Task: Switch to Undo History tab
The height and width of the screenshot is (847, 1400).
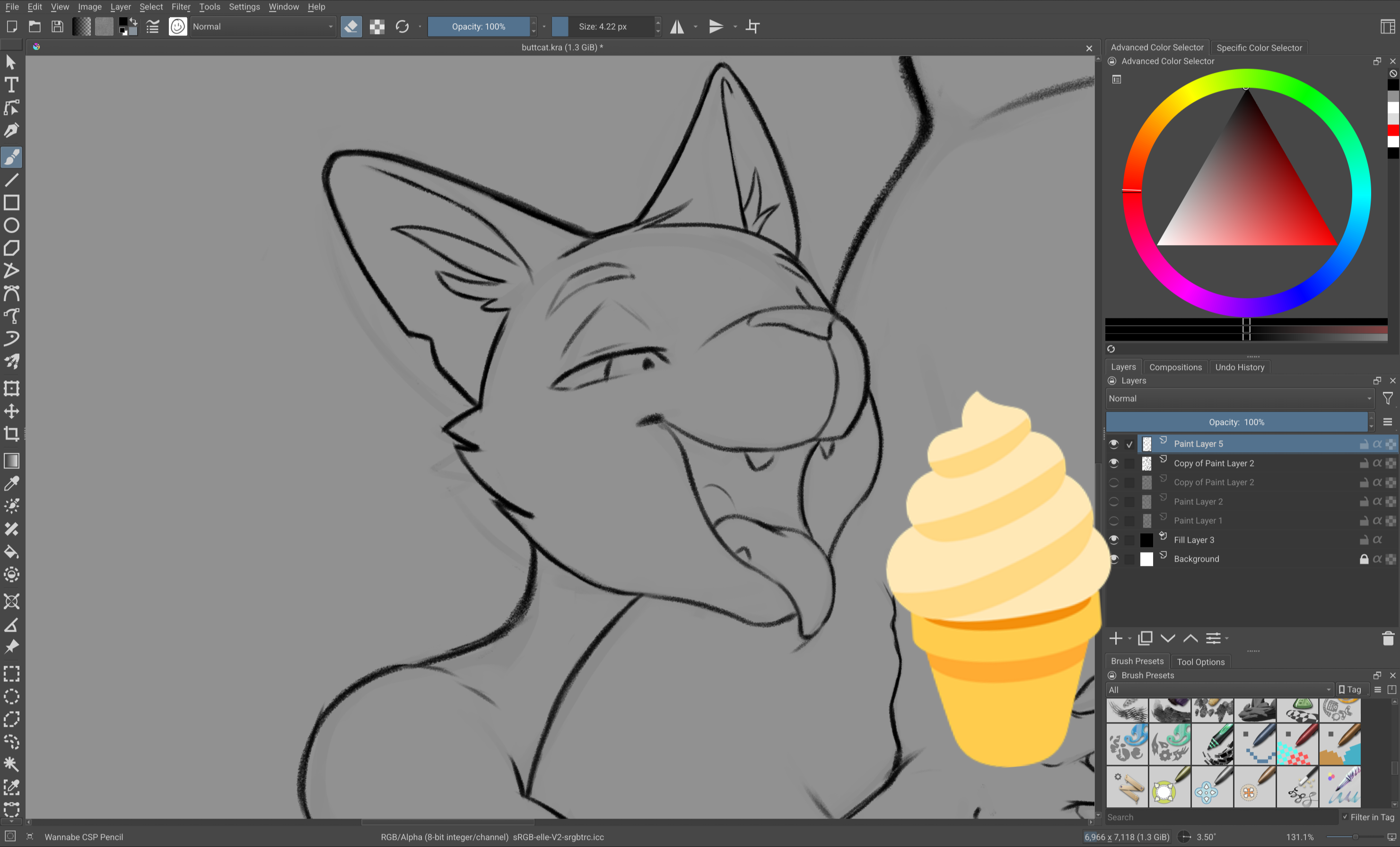Action: pos(1240,367)
